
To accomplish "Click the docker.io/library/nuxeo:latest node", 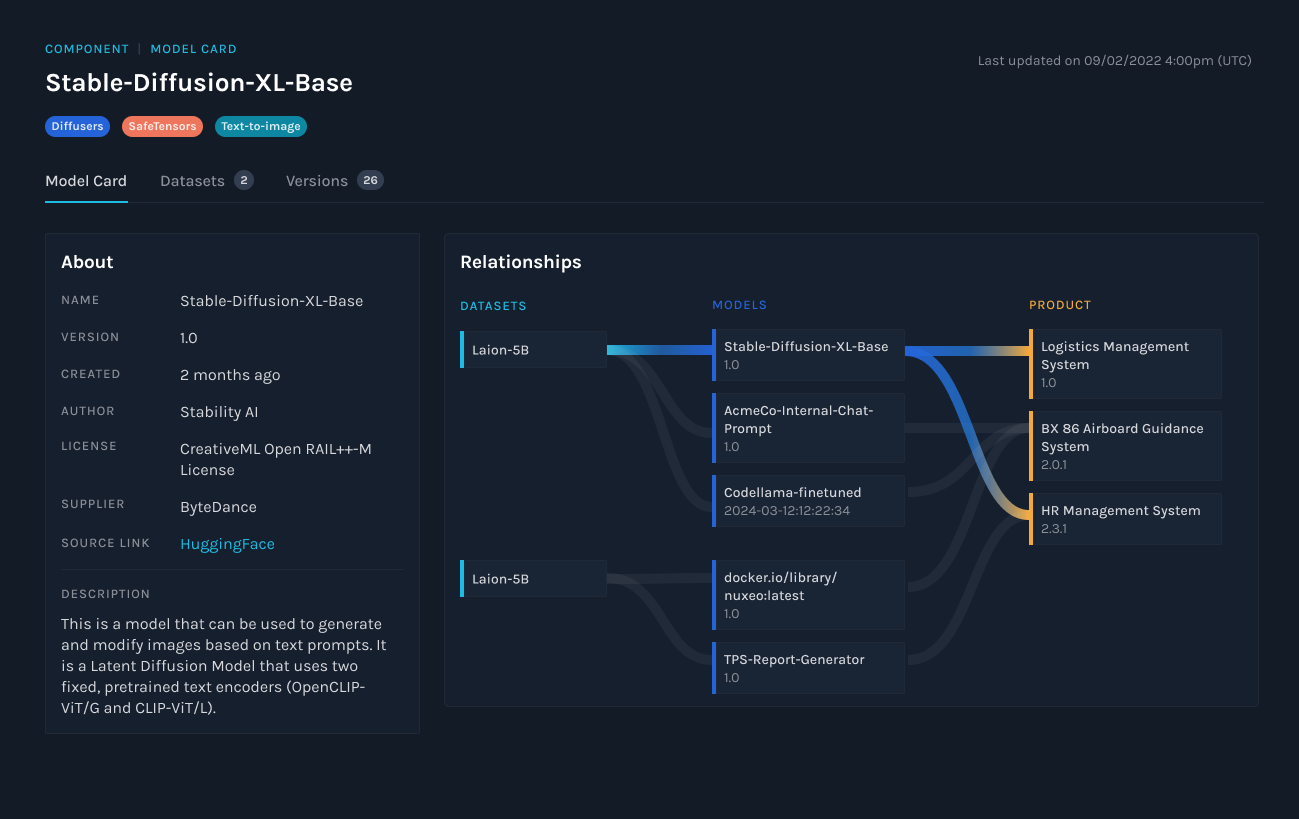I will [808, 595].
